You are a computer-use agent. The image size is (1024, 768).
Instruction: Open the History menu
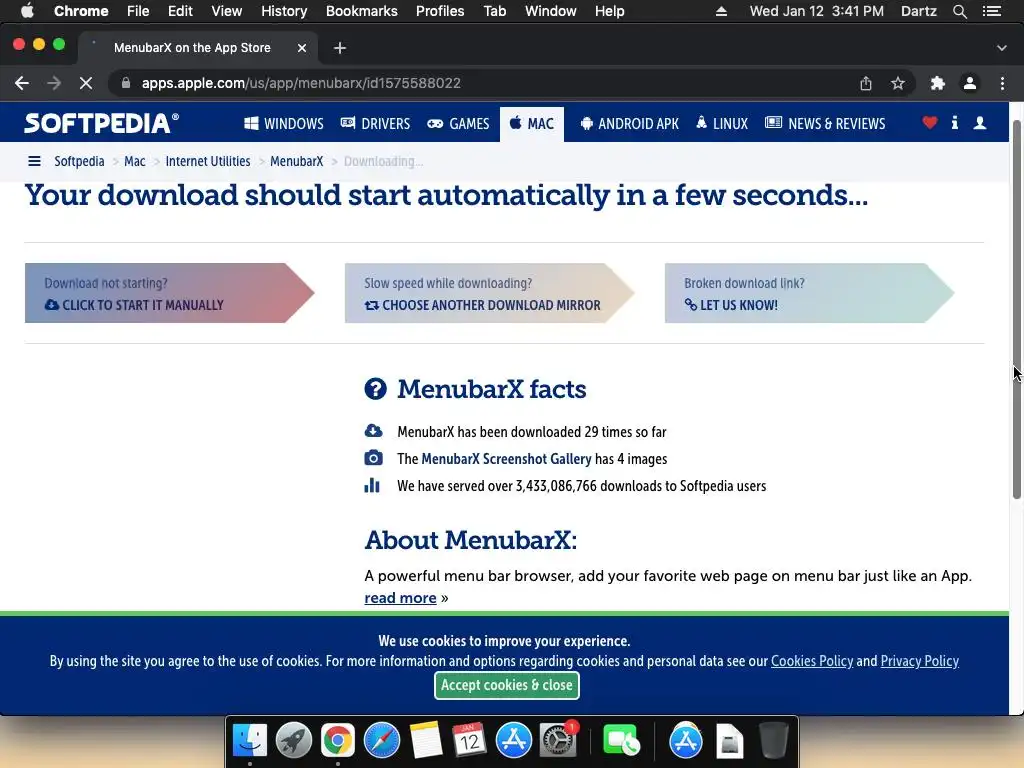click(284, 11)
